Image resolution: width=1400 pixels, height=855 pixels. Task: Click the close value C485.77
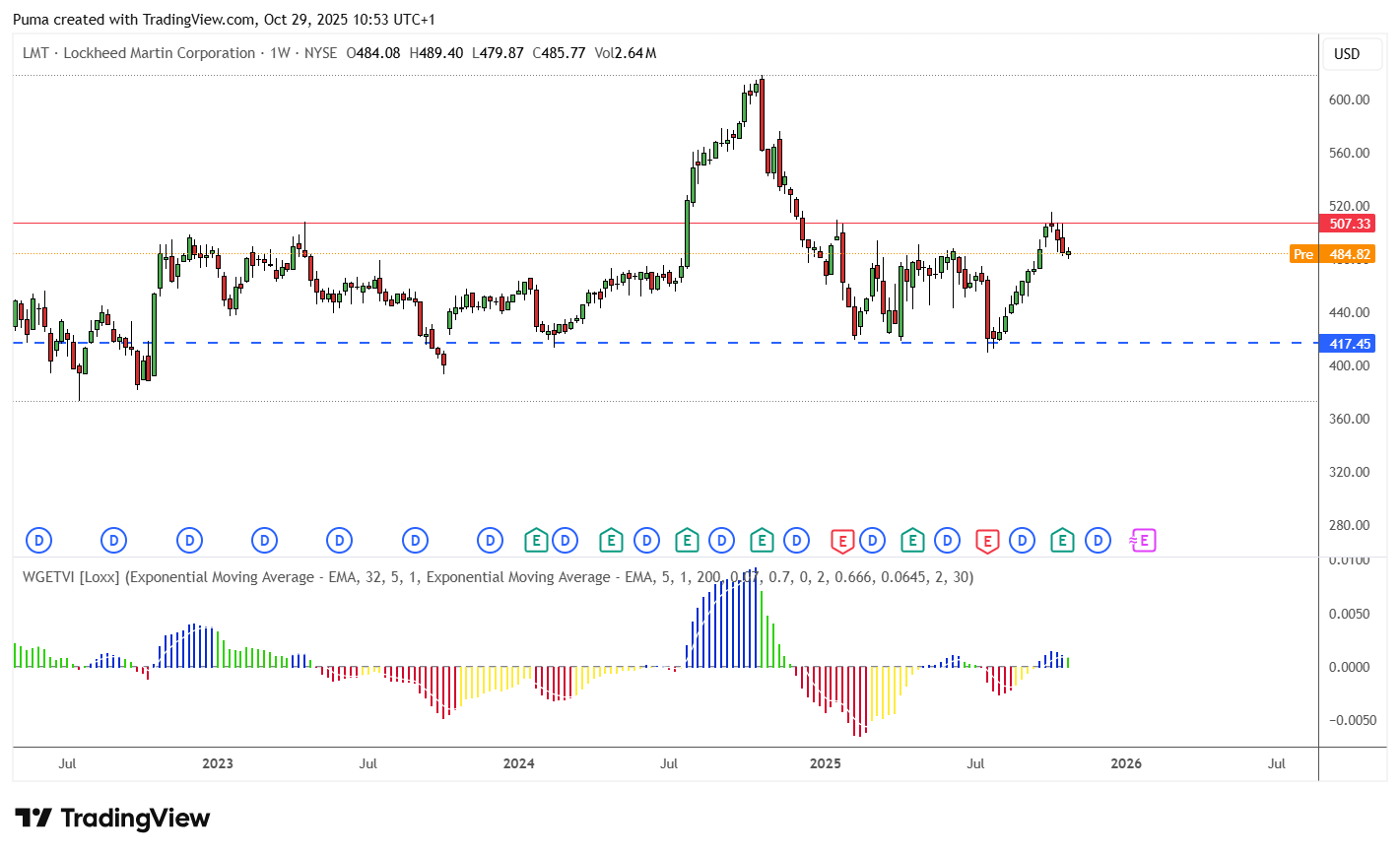(559, 53)
